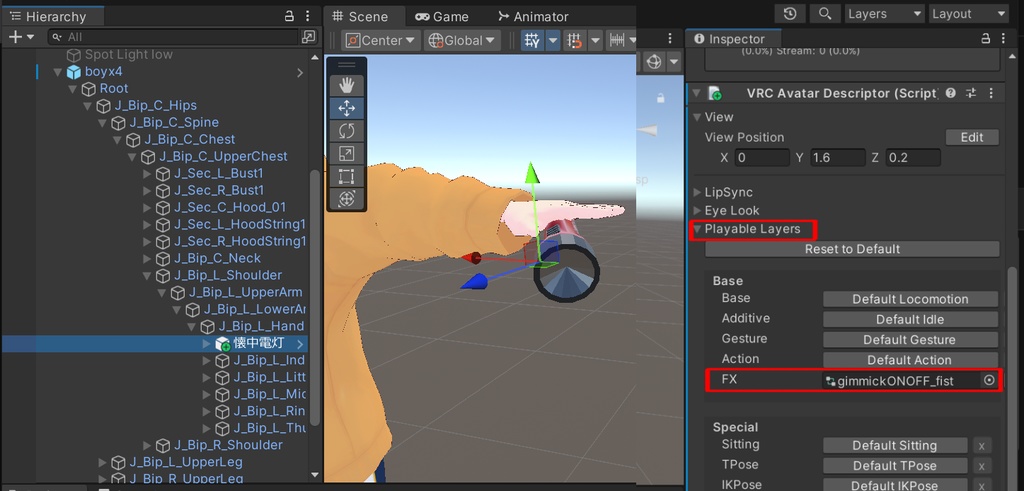The image size is (1024, 491).
Task: Open the Center pivot dropdown
Action: point(380,40)
